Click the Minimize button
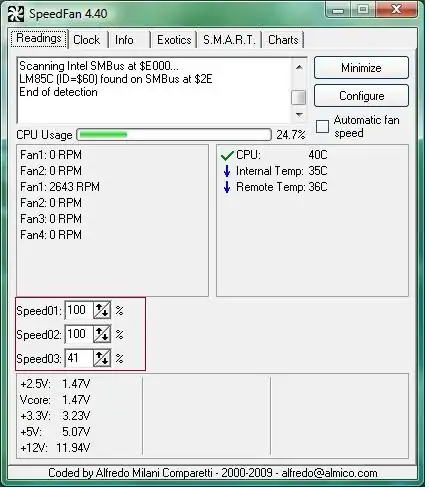 coord(361,68)
